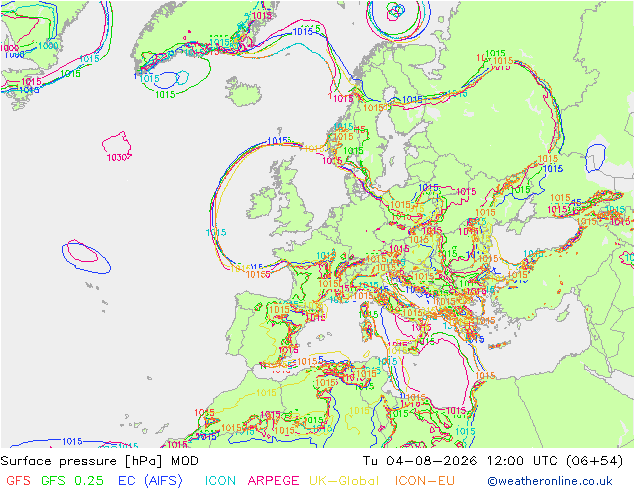Screen dimensions: 634x490
Task: Click the 1030 isobar label in the Atlantic
Action: (x=117, y=158)
